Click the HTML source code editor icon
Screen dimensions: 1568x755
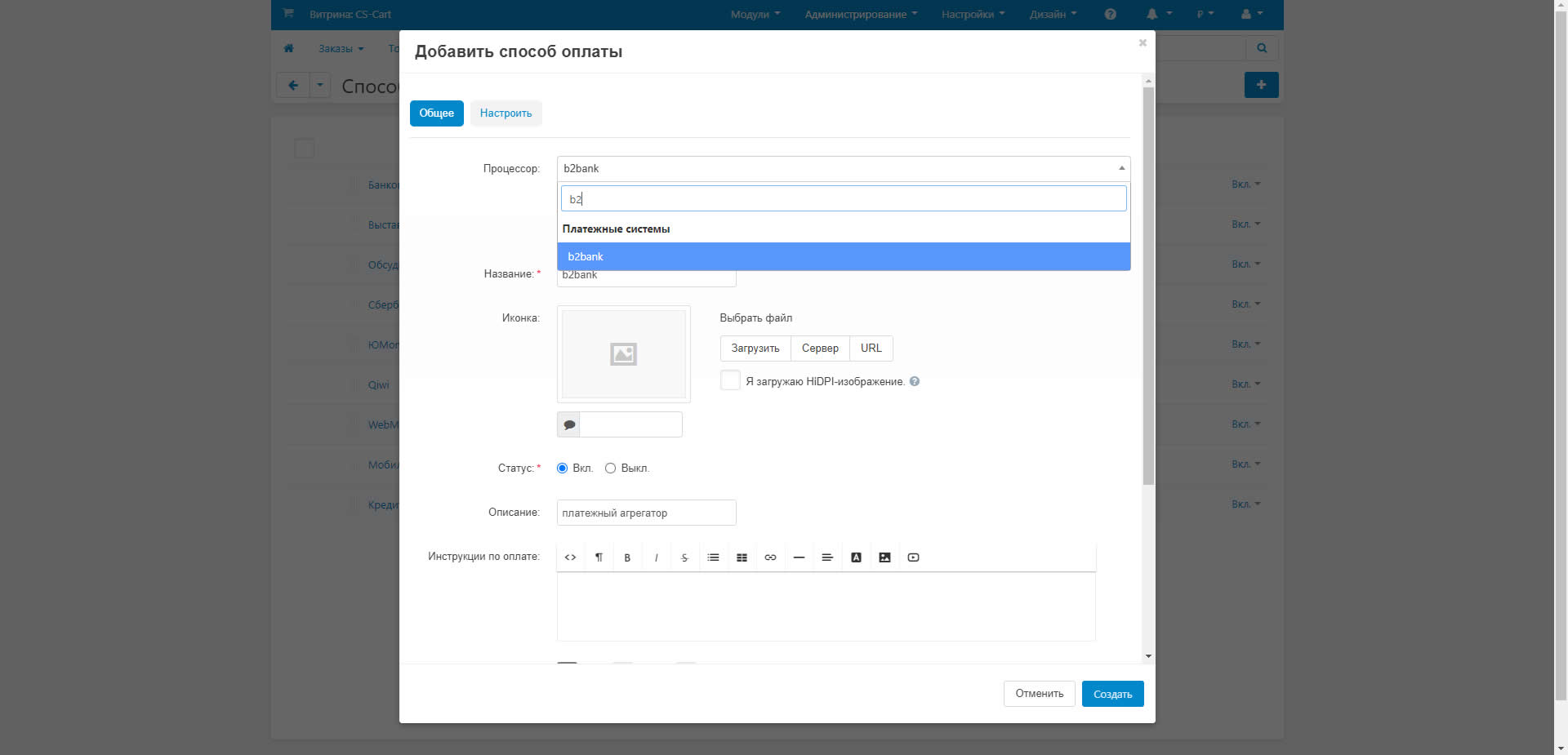point(570,557)
